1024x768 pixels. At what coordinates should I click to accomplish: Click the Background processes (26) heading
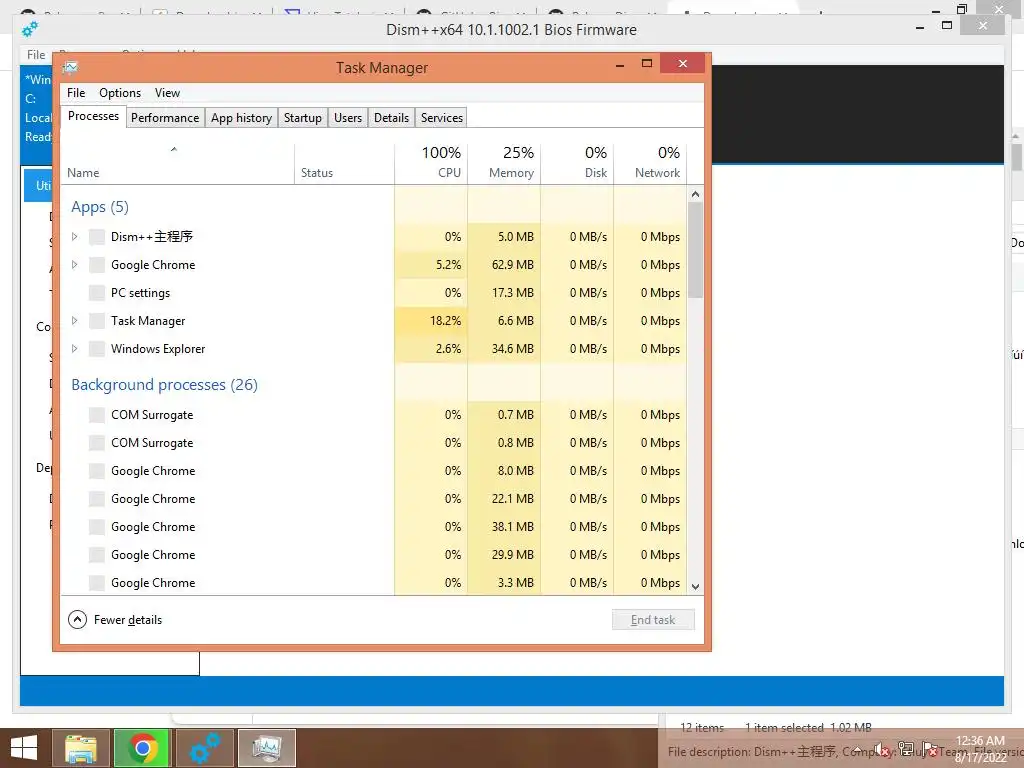165,385
